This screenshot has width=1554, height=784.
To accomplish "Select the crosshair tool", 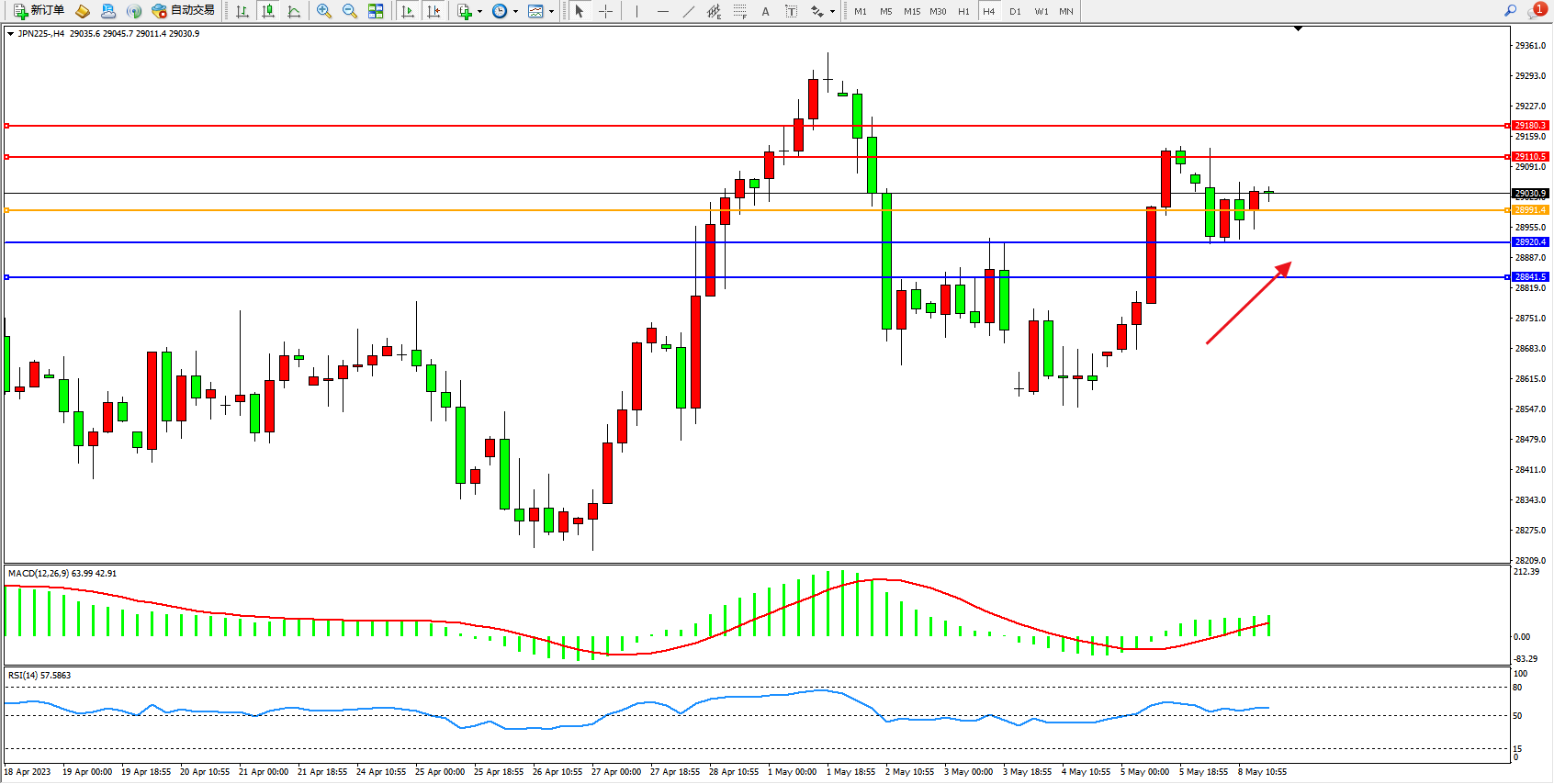I will tap(606, 11).
